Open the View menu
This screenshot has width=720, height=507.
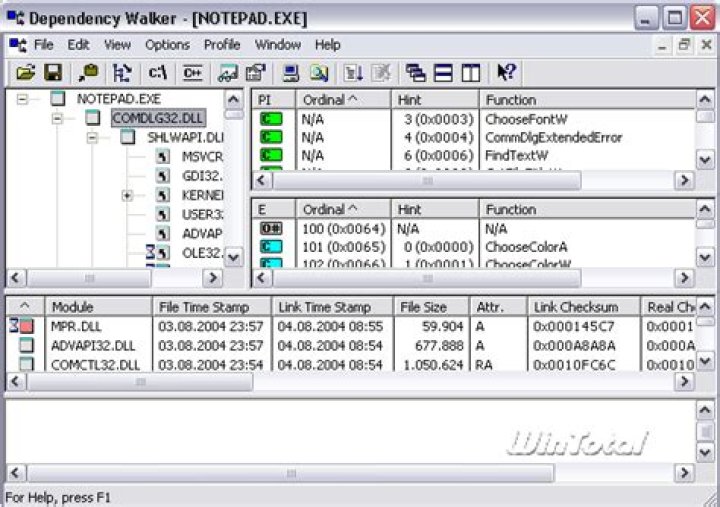click(118, 45)
